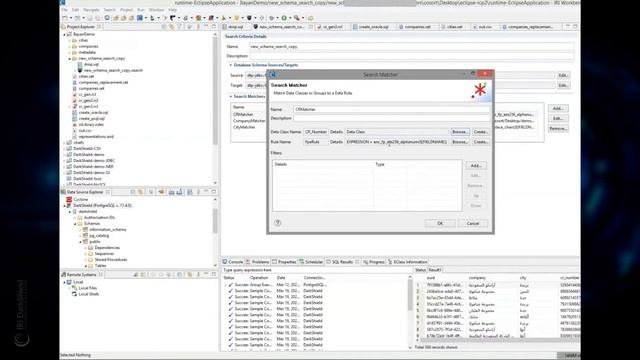Click the Data Source Explorer view icon
The image size is (640, 360).
pos(63,192)
